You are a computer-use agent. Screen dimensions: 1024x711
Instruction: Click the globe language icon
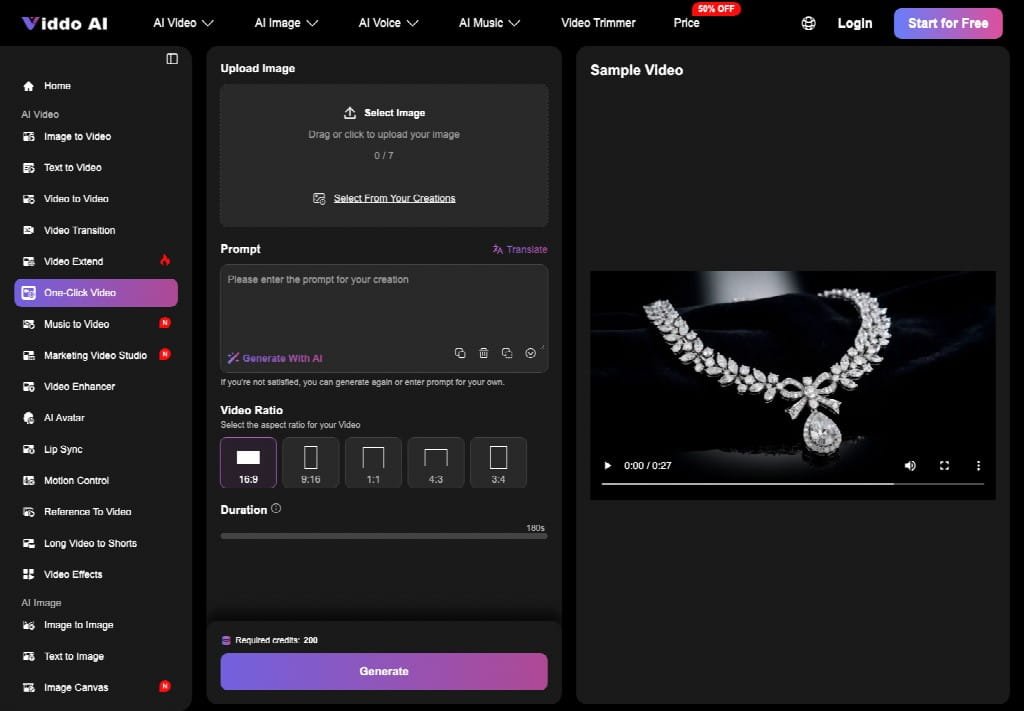tap(808, 24)
